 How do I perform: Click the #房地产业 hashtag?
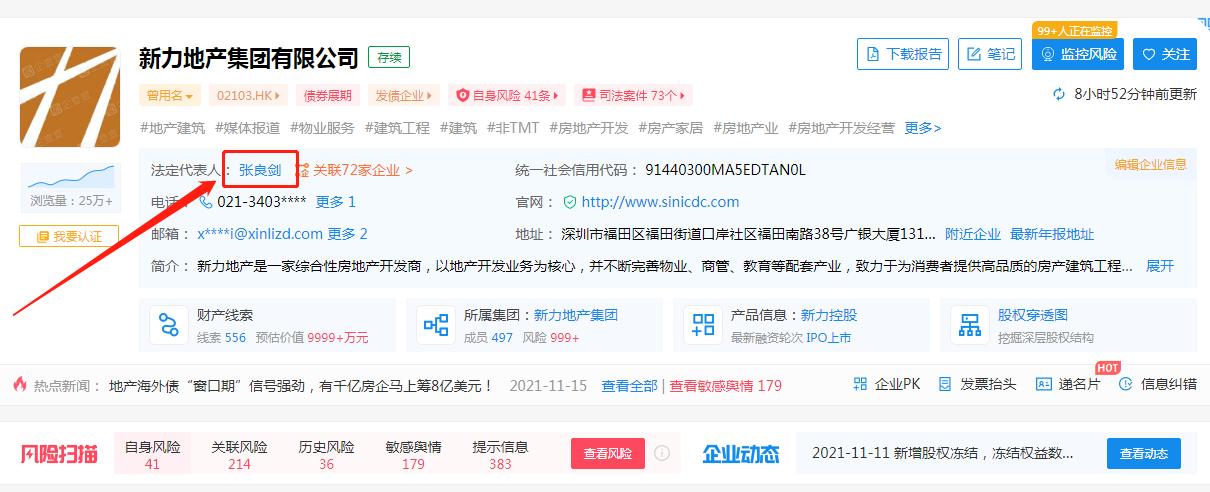pos(745,128)
